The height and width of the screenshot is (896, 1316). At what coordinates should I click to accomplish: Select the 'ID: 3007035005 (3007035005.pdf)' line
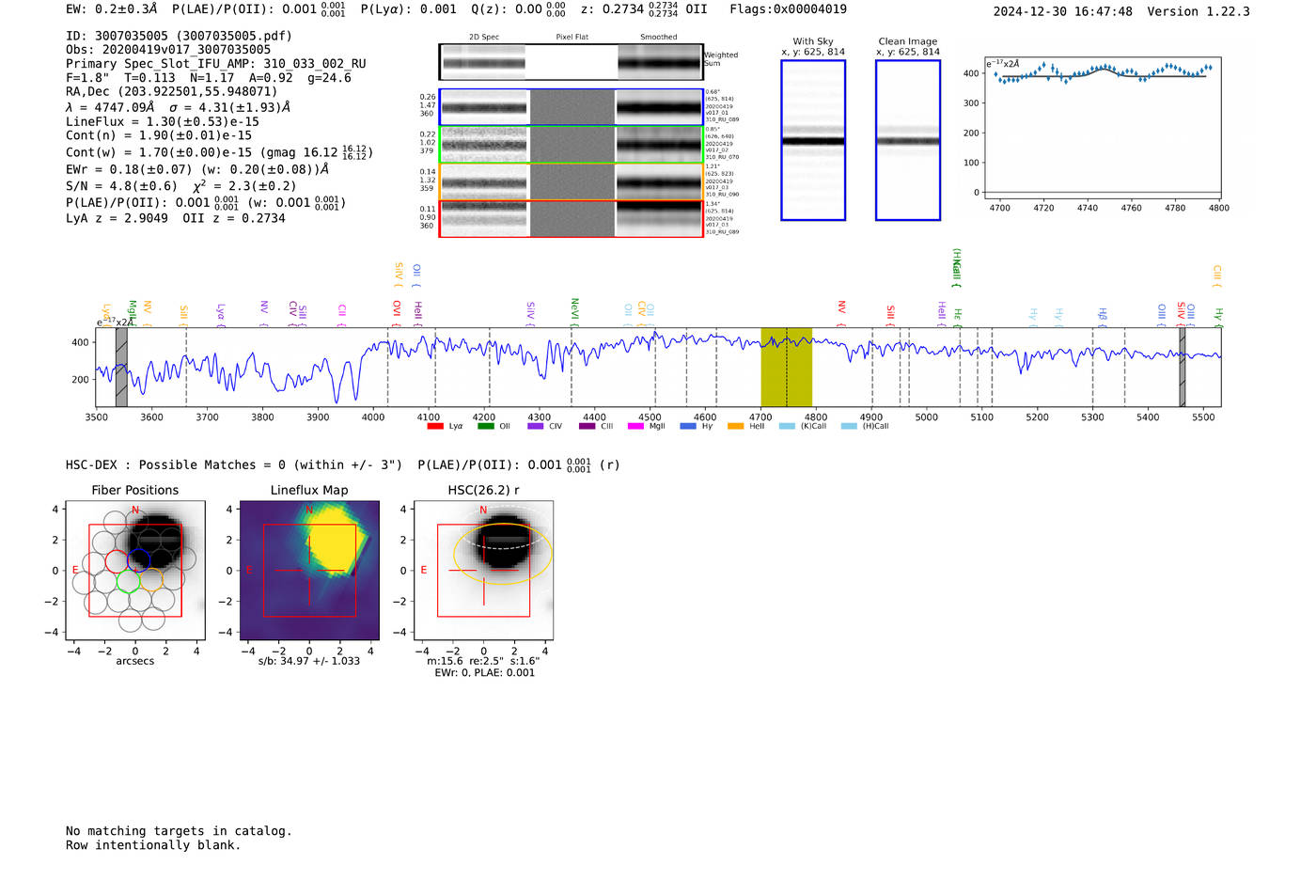(x=179, y=36)
